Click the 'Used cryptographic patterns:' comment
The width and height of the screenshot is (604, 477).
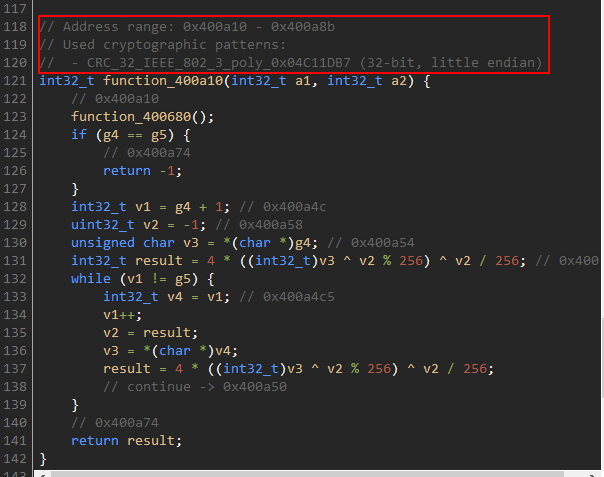(x=162, y=45)
